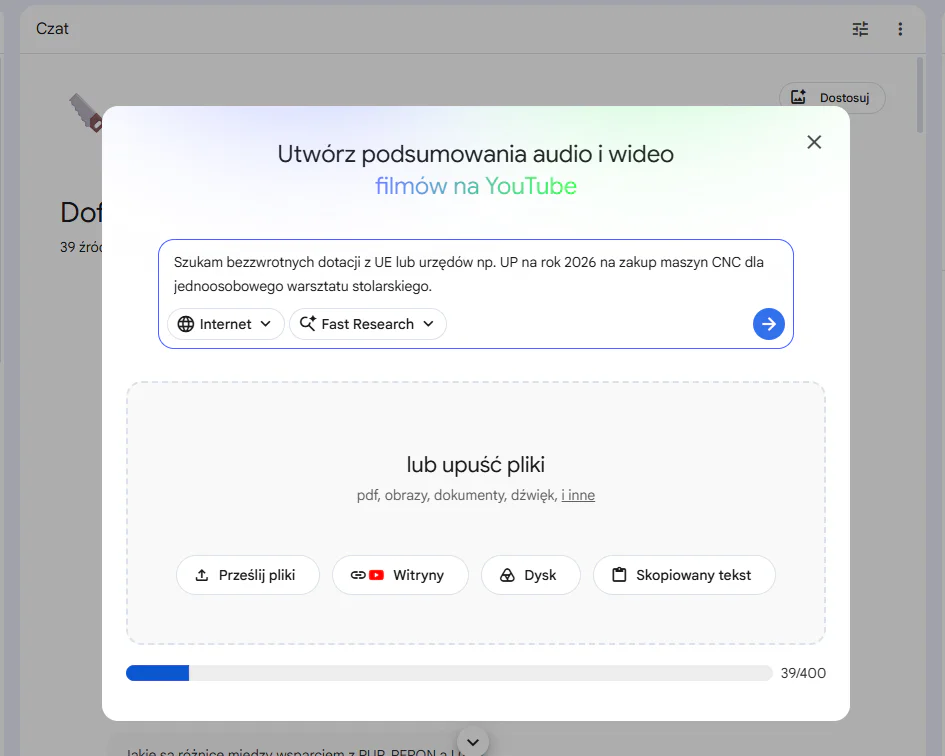Click the 39/400 sources counter
Viewport: 945px width, 756px height.
(803, 673)
